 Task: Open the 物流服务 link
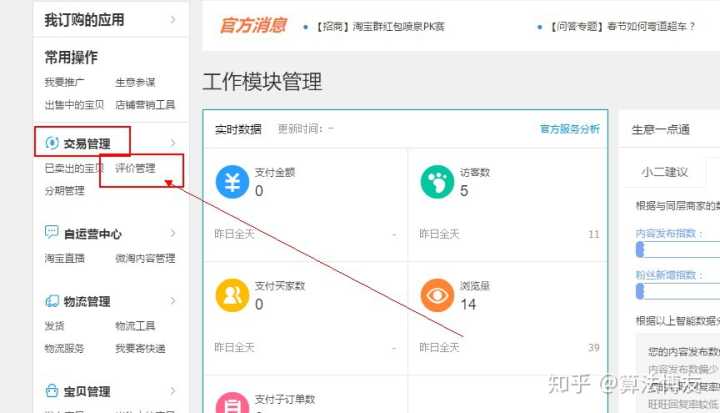(64, 348)
